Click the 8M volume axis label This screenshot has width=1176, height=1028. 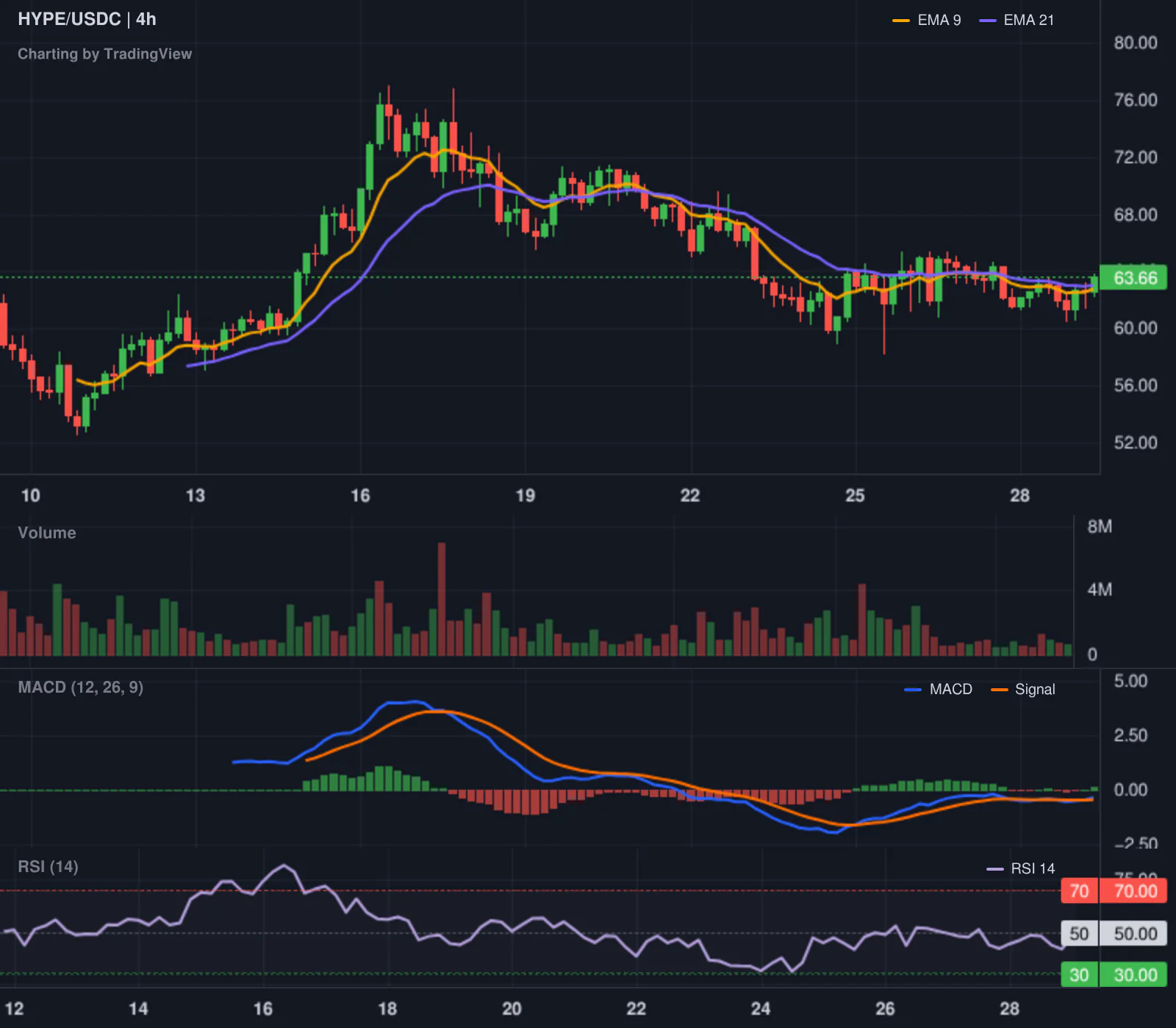1100,527
